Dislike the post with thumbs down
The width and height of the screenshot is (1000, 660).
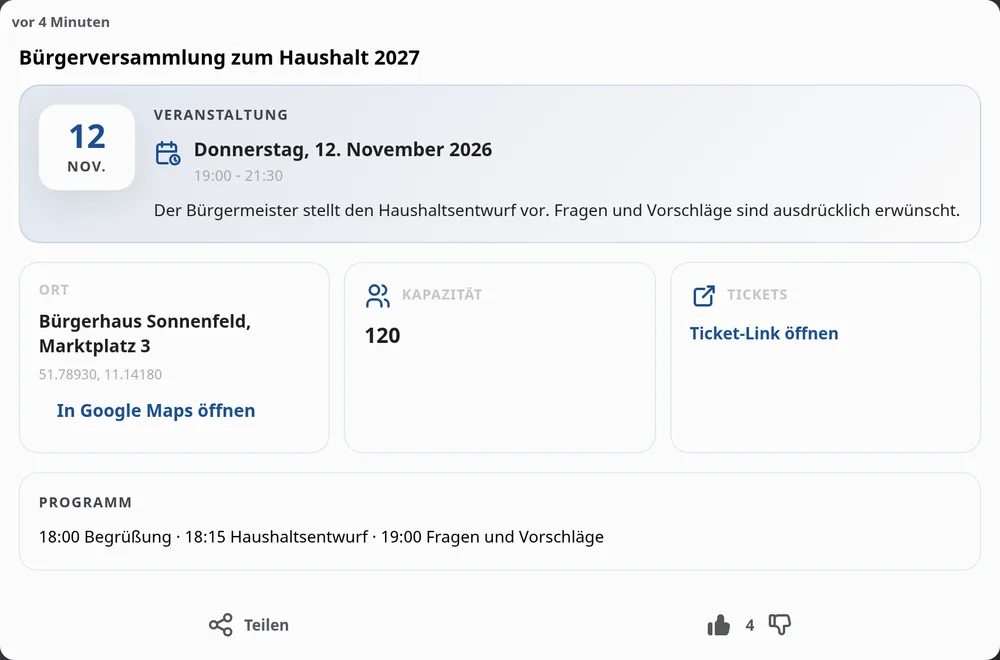click(779, 624)
